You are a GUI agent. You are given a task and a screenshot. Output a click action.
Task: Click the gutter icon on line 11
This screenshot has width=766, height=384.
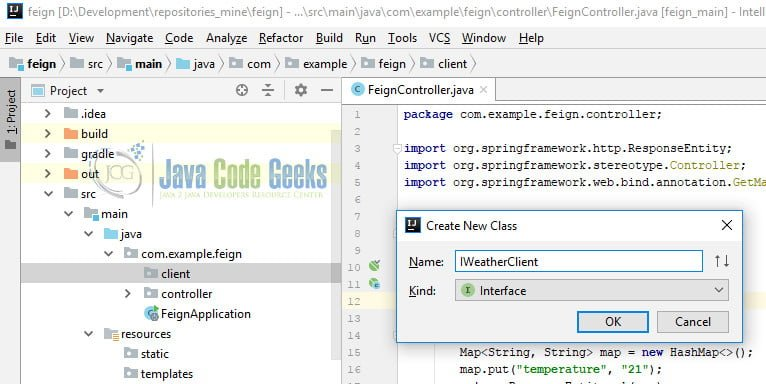(375, 283)
